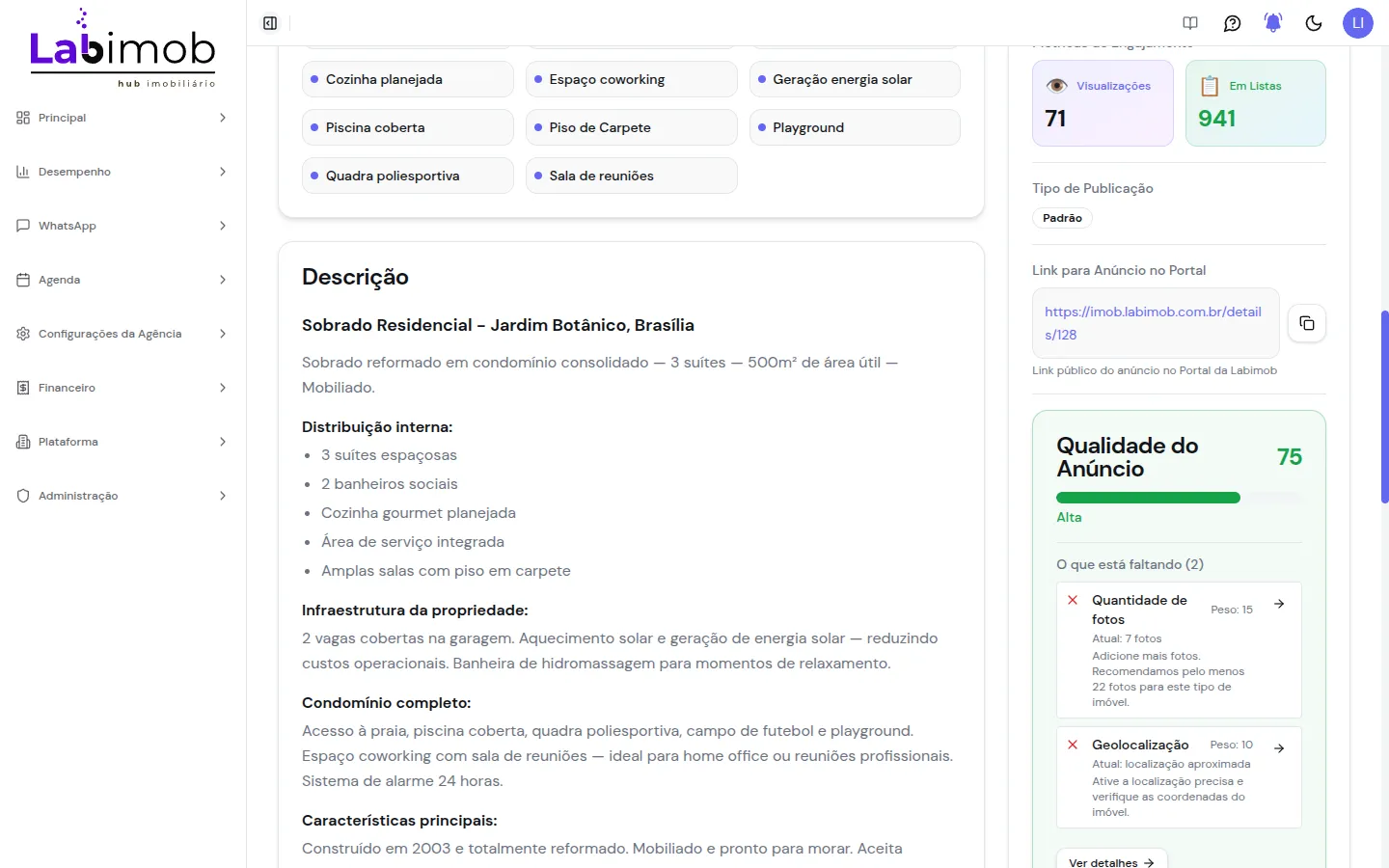Click the WhatsApp chat icon

(23, 226)
